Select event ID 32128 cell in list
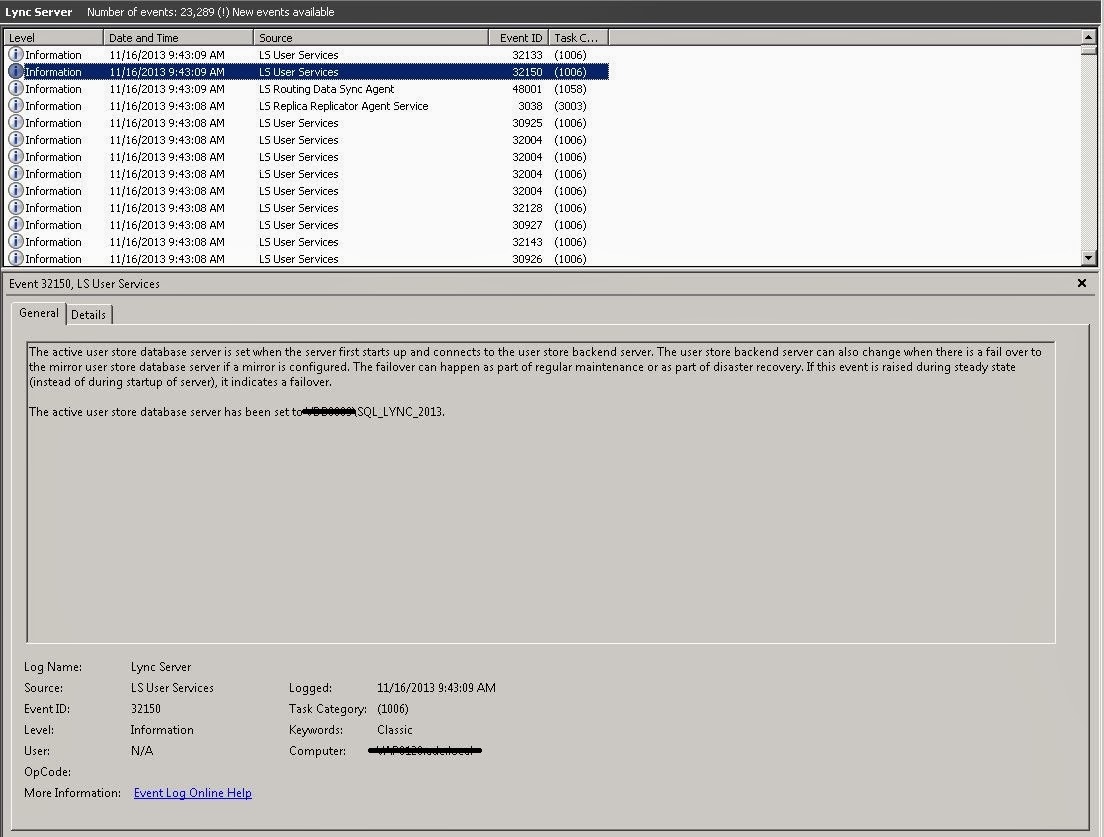The width and height of the screenshot is (1104, 837). [x=527, y=208]
